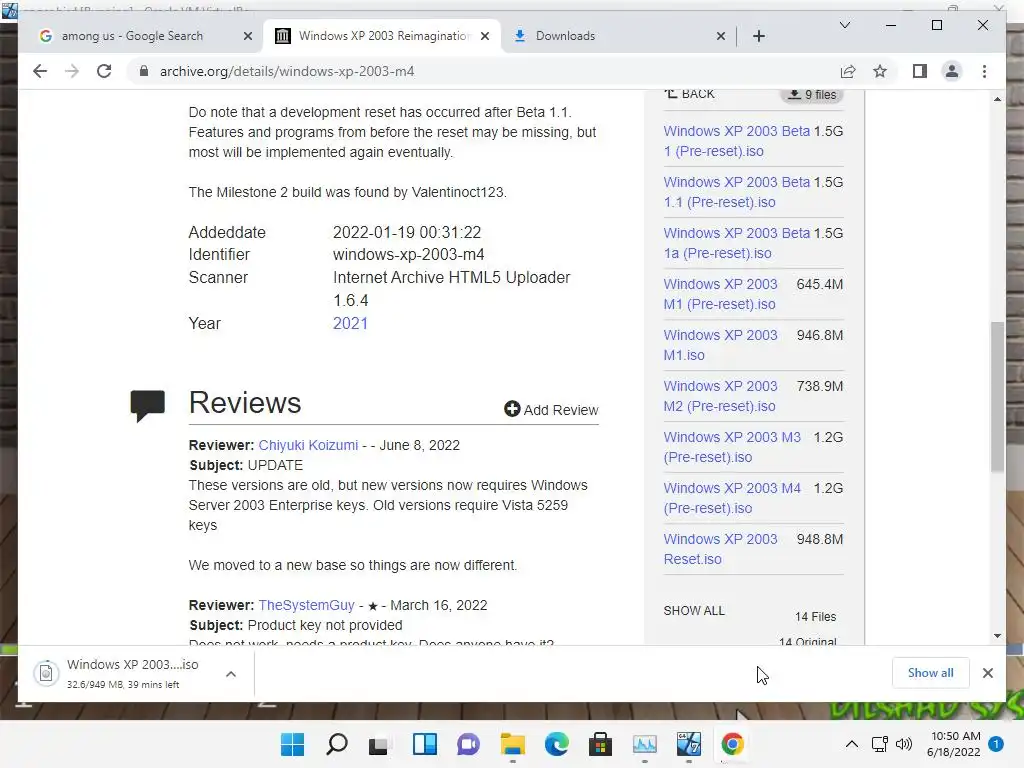
Task: Open taskbar Search magnifier
Action: point(337,744)
